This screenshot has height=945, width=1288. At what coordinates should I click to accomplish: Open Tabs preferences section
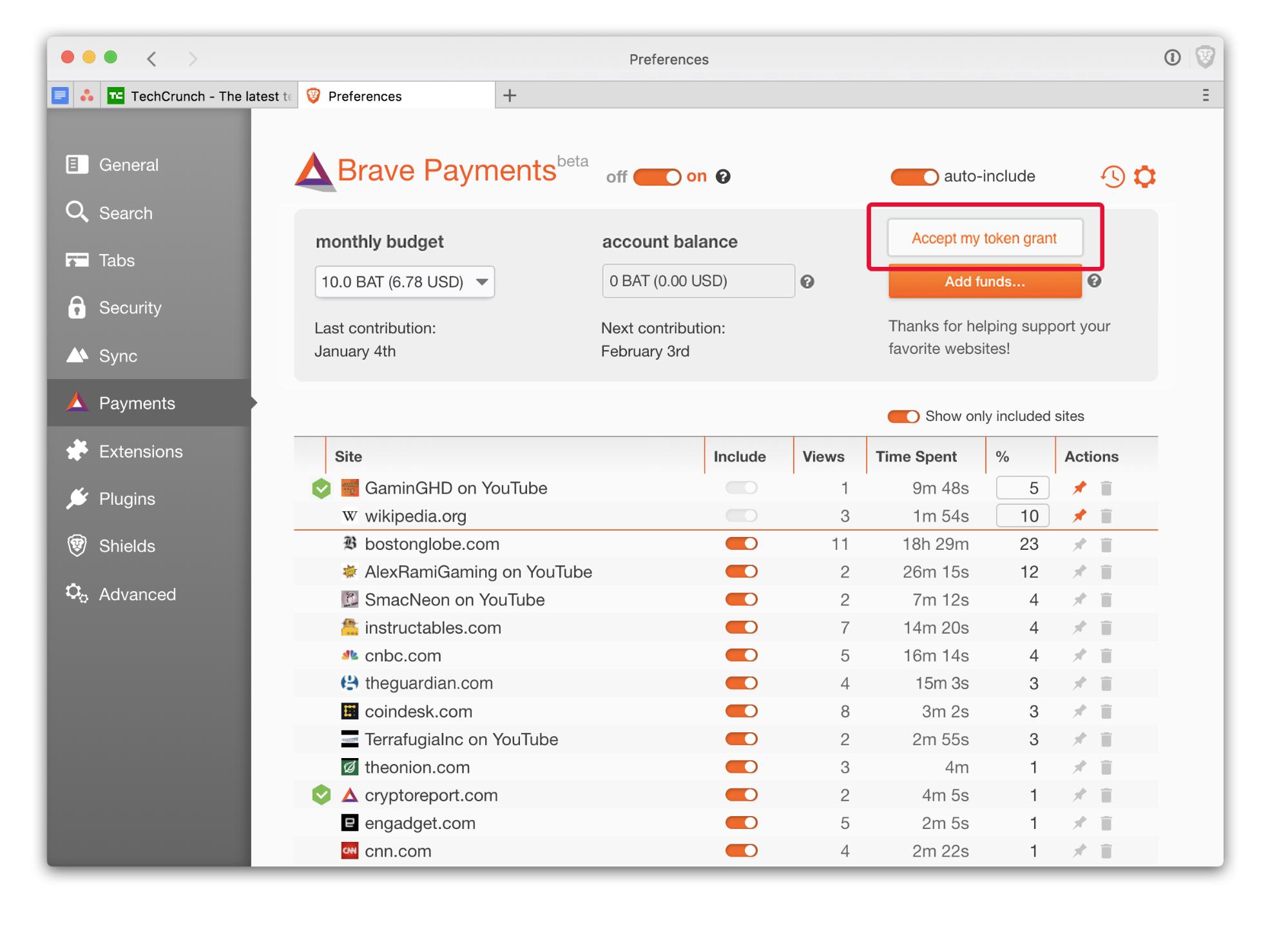(149, 260)
